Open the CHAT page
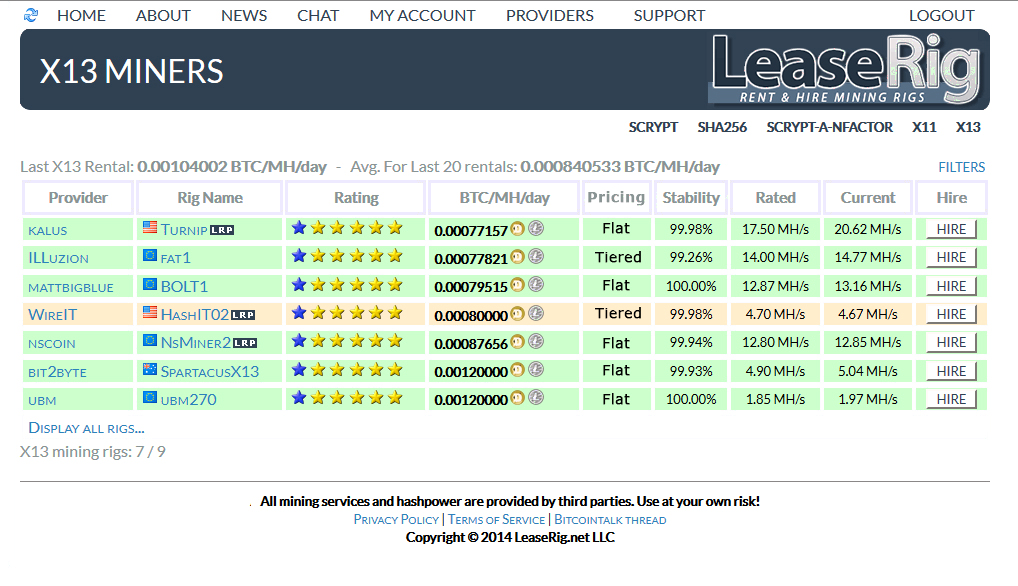The image size is (1018, 586). coord(318,16)
